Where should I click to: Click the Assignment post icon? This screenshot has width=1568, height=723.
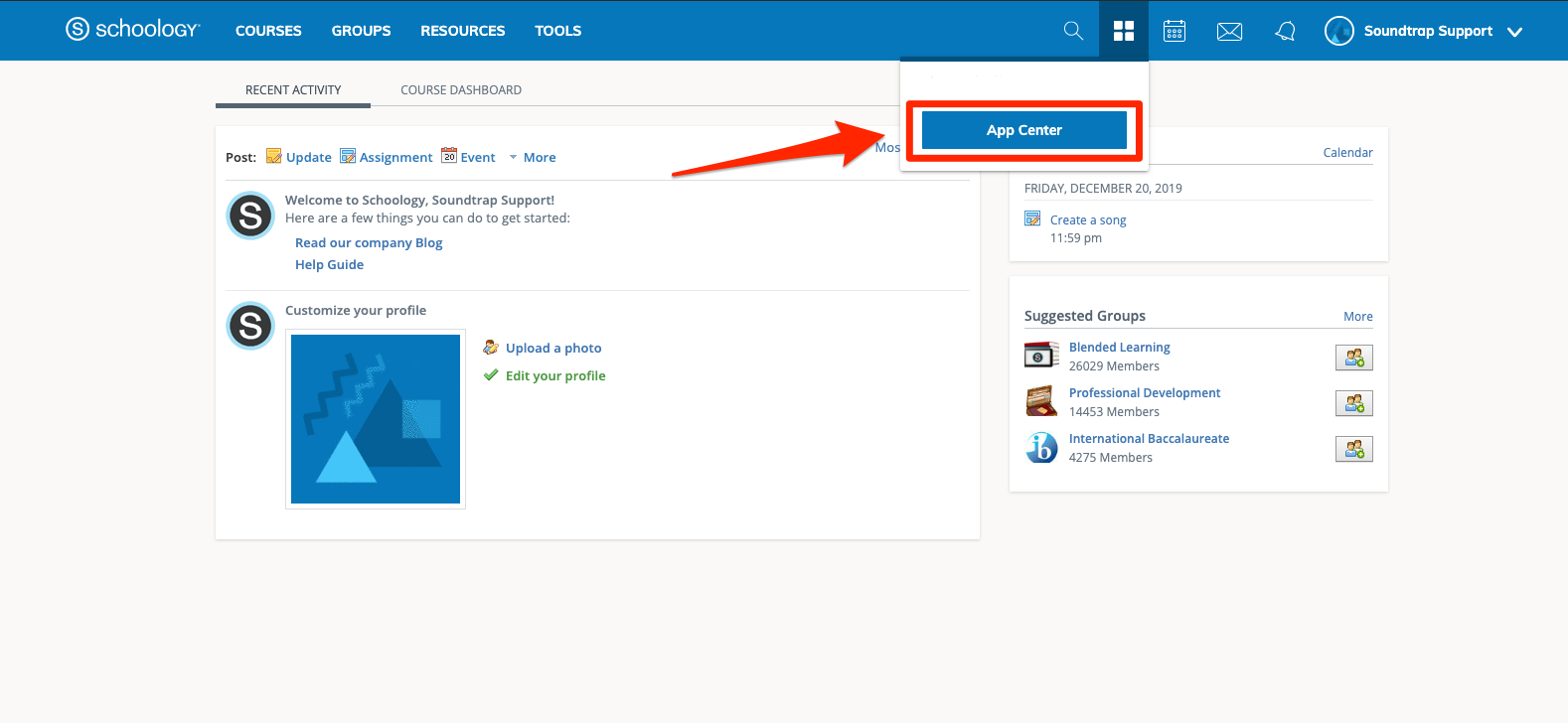pos(348,156)
